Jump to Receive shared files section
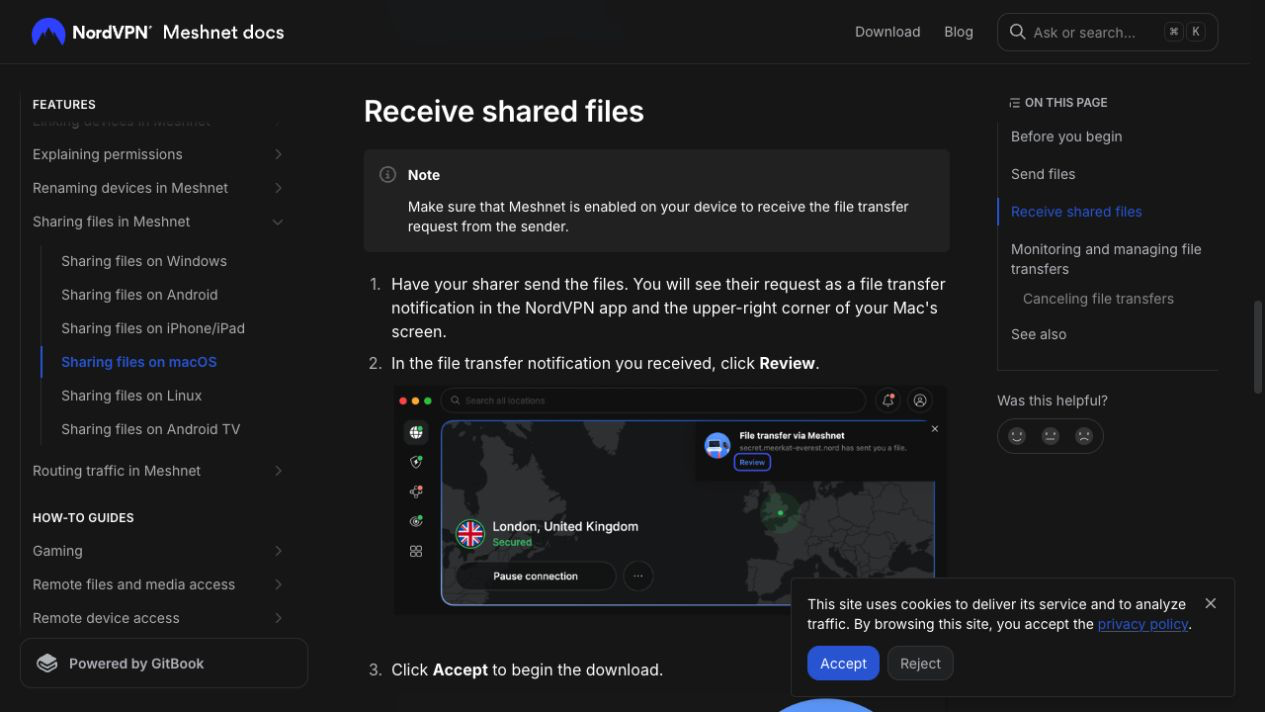This screenshot has width=1265, height=712. point(1076,212)
